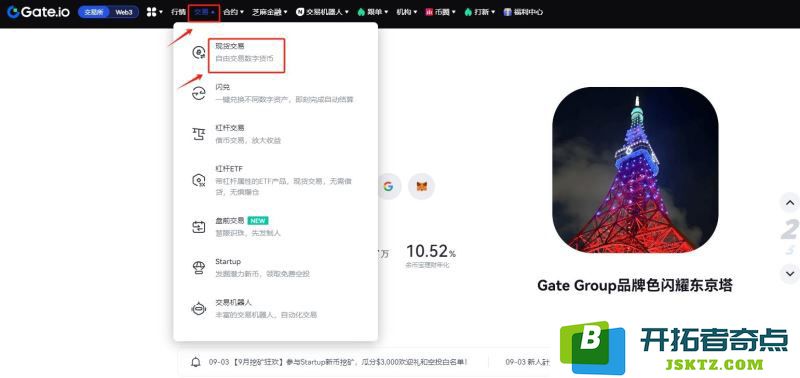Viewport: 800px width, 378px height.
Task: Click the red 币圈 icon in navbar
Action: pyautogui.click(x=429, y=12)
